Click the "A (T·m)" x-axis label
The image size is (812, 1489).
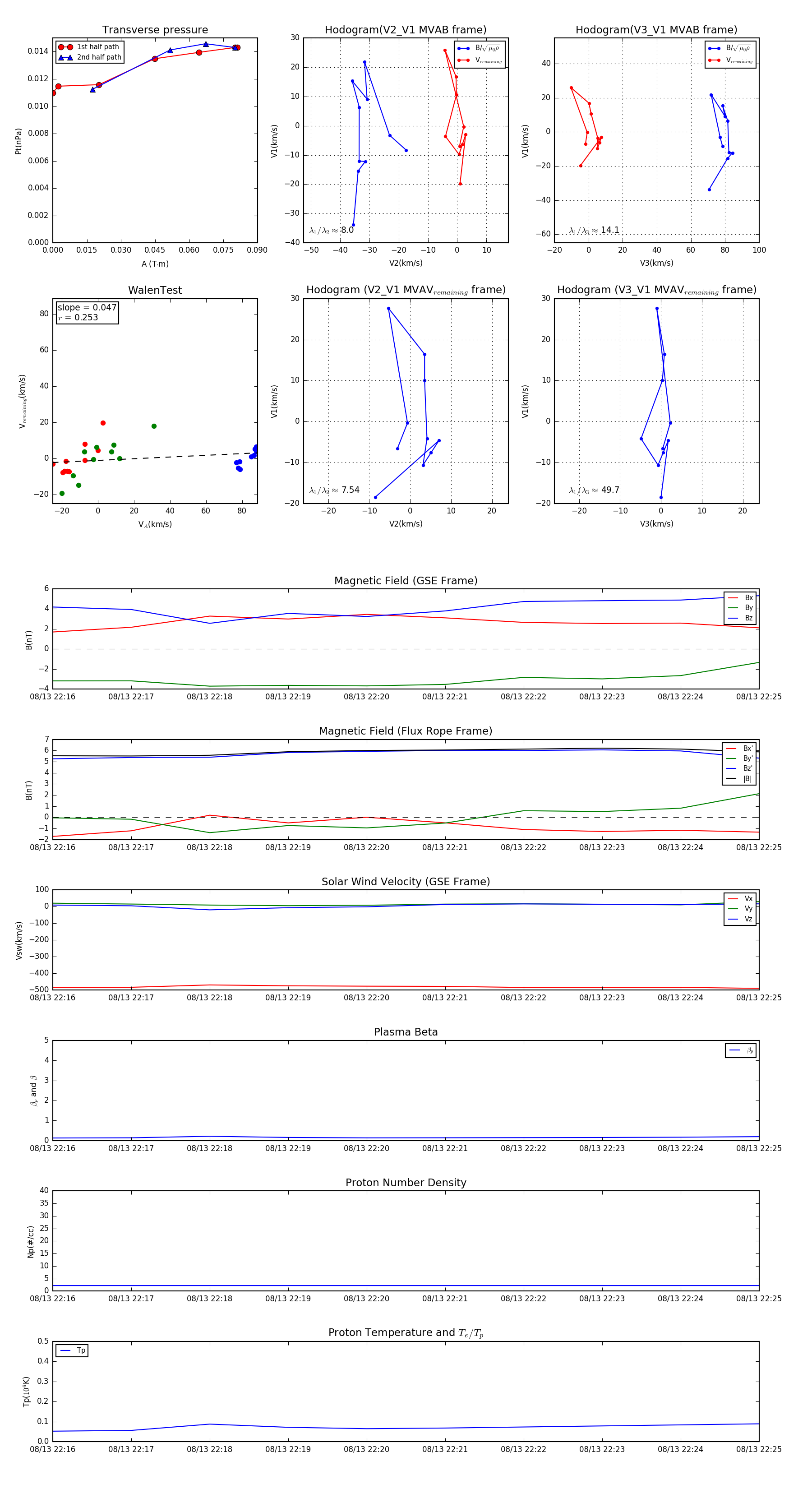(x=155, y=264)
